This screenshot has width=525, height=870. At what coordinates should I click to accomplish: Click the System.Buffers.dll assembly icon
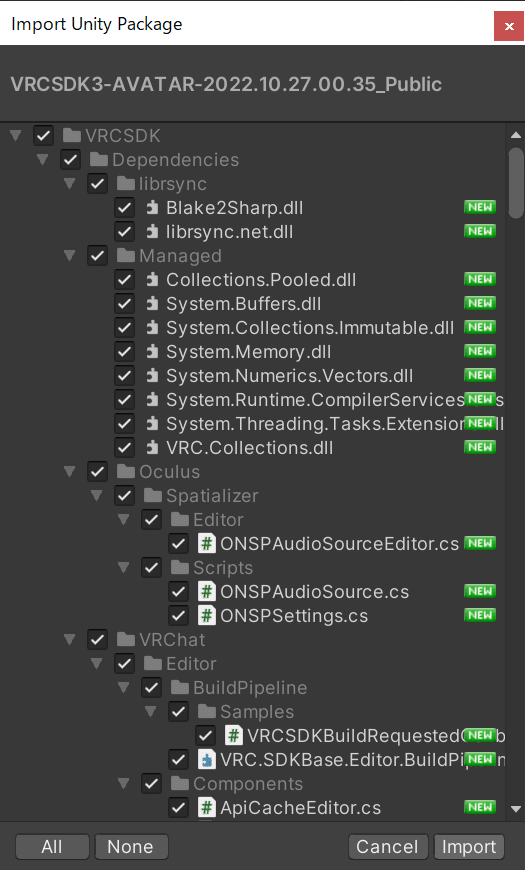click(x=152, y=304)
